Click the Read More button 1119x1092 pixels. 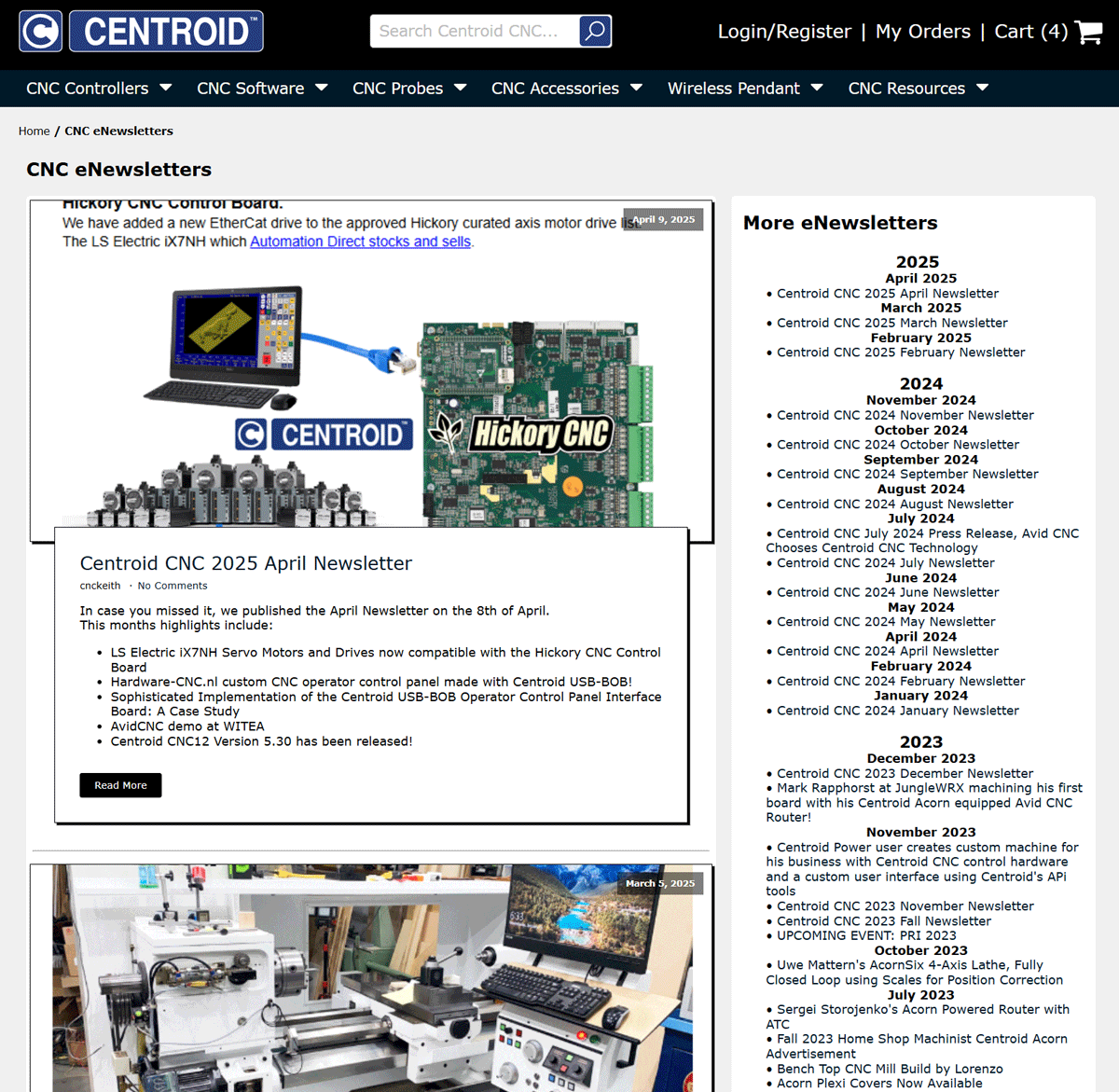pyautogui.click(x=120, y=785)
